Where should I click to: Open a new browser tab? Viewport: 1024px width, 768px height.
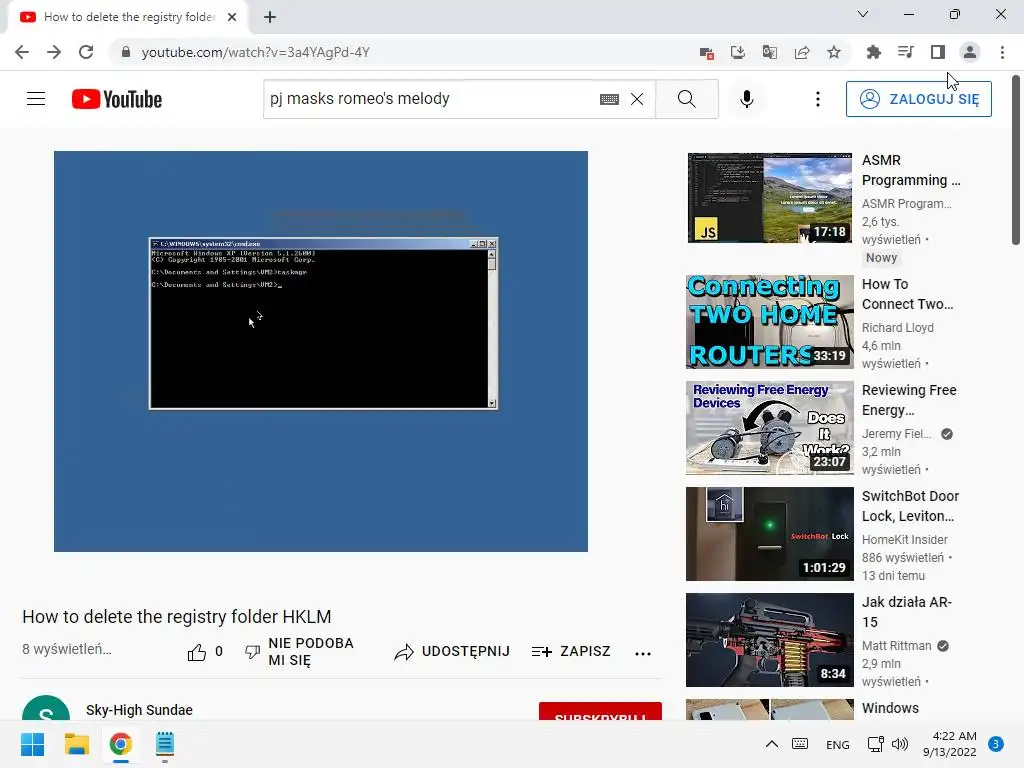(270, 17)
